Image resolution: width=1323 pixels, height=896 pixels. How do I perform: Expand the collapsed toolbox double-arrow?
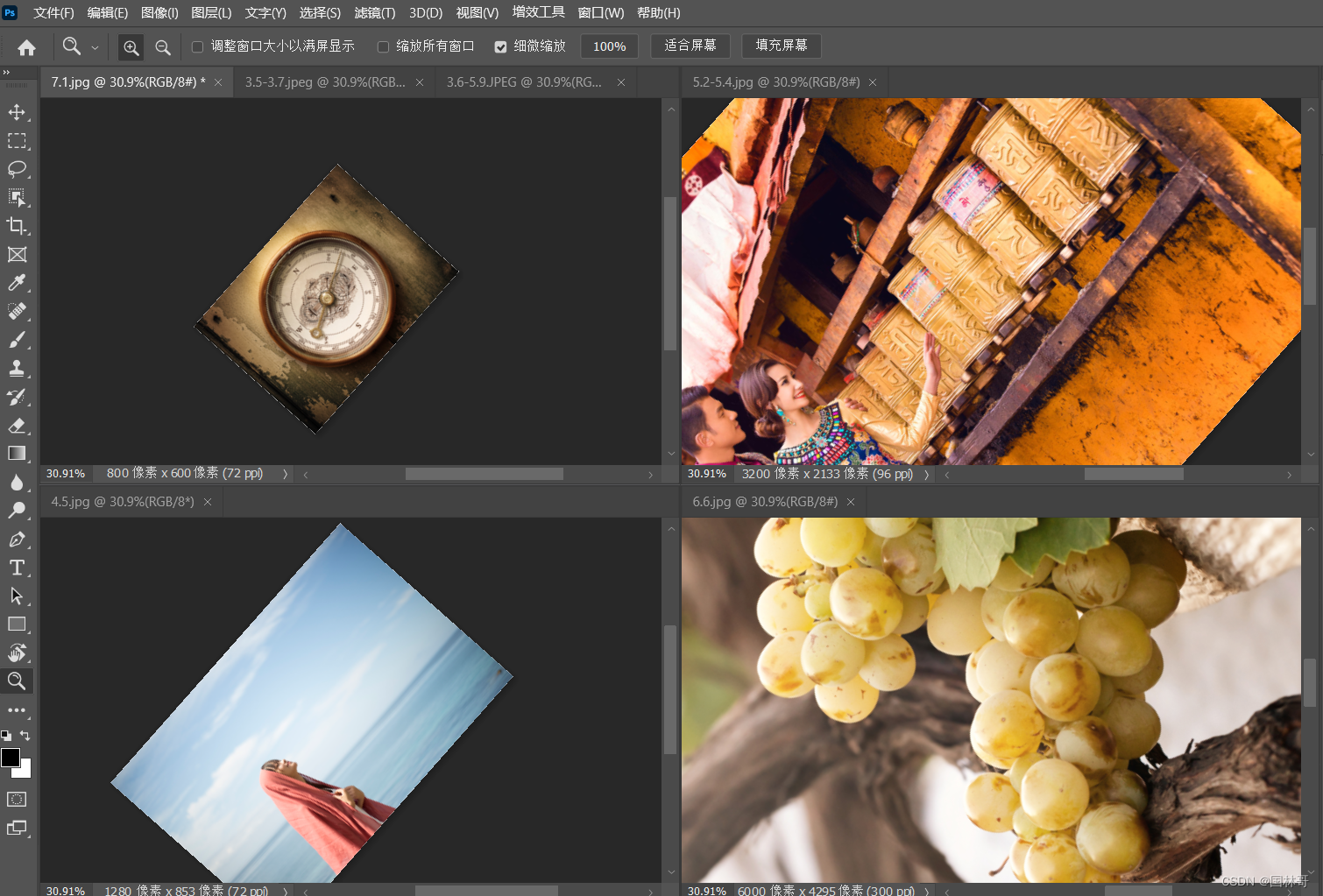(x=6, y=73)
